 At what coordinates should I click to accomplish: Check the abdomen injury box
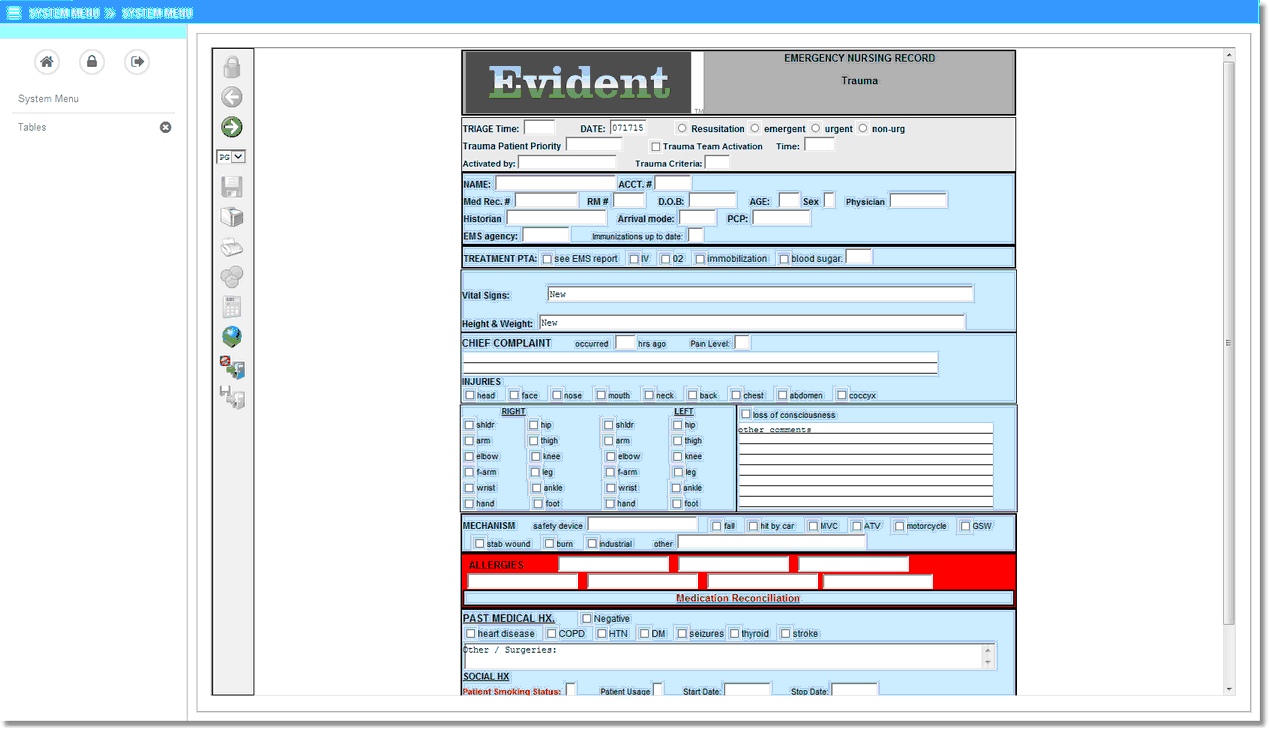tap(782, 395)
